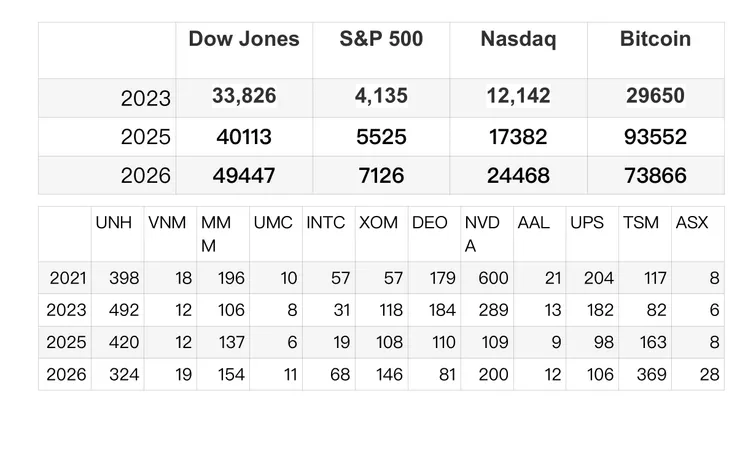Select the Nasdaq value 17382
The image size is (740, 451).
click(x=518, y=136)
